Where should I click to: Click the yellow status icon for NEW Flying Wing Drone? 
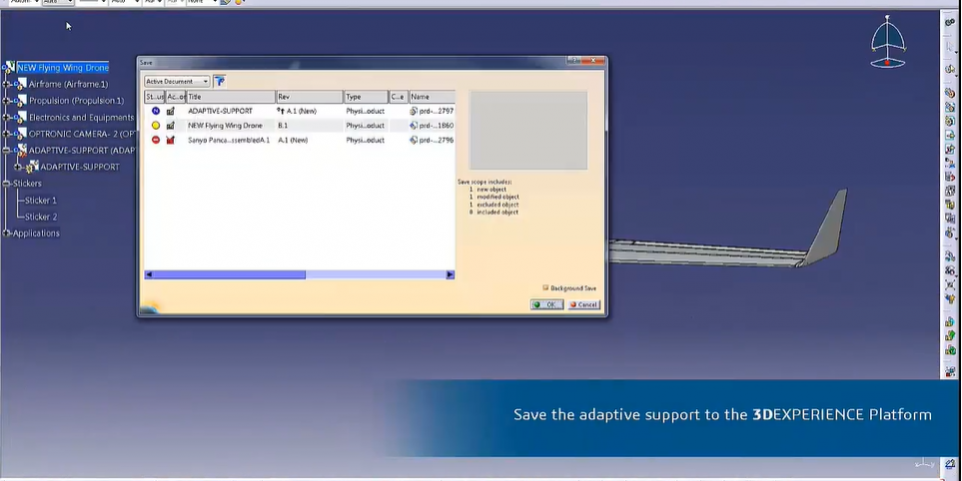156,126
